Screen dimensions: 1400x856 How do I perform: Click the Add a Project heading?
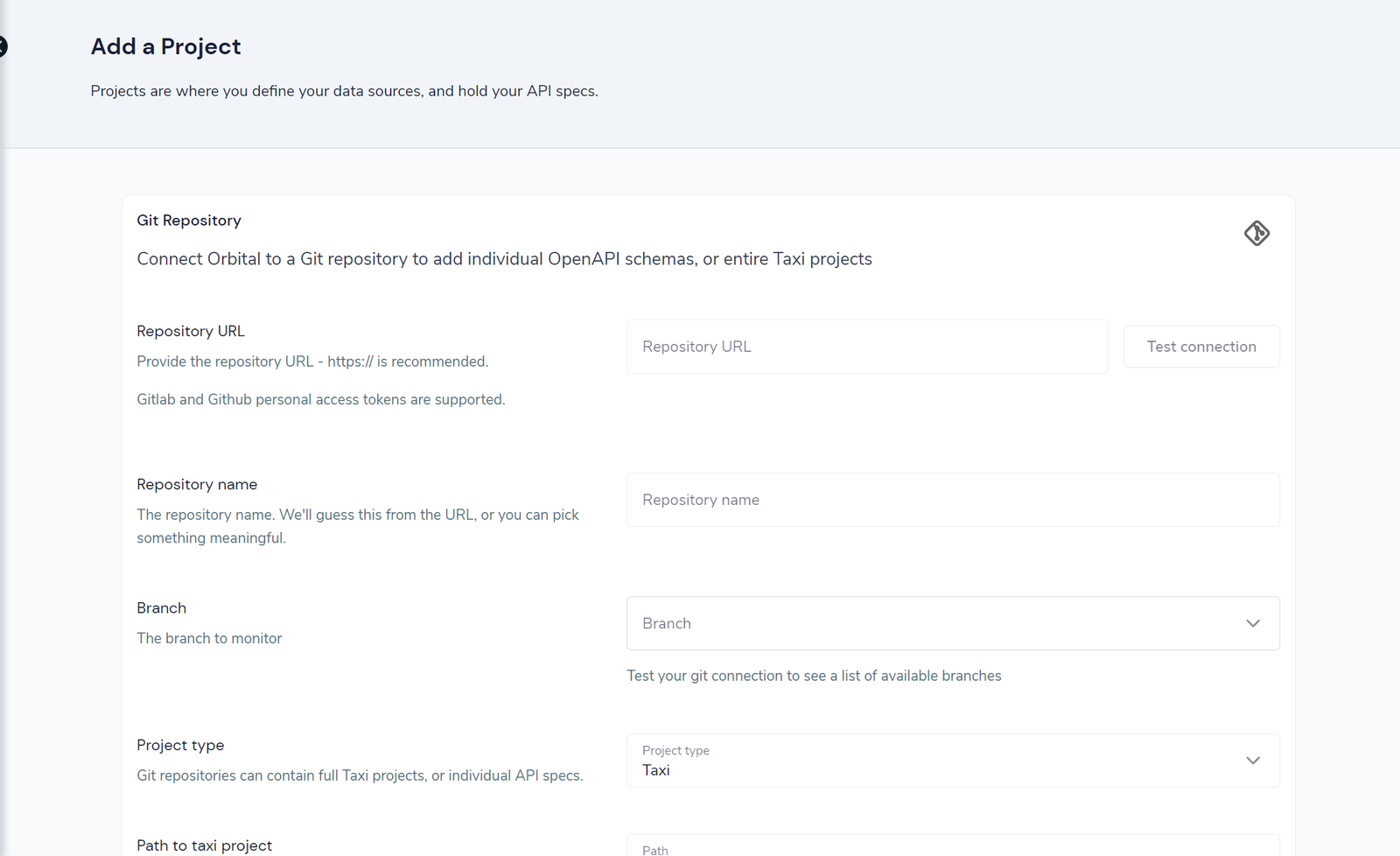coord(165,46)
